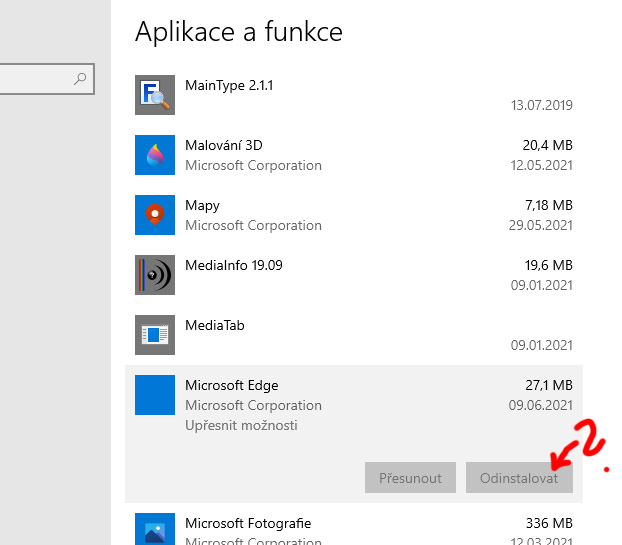
Task: Select the MediaInfo 19.09 app name
Action: click(x=234, y=266)
